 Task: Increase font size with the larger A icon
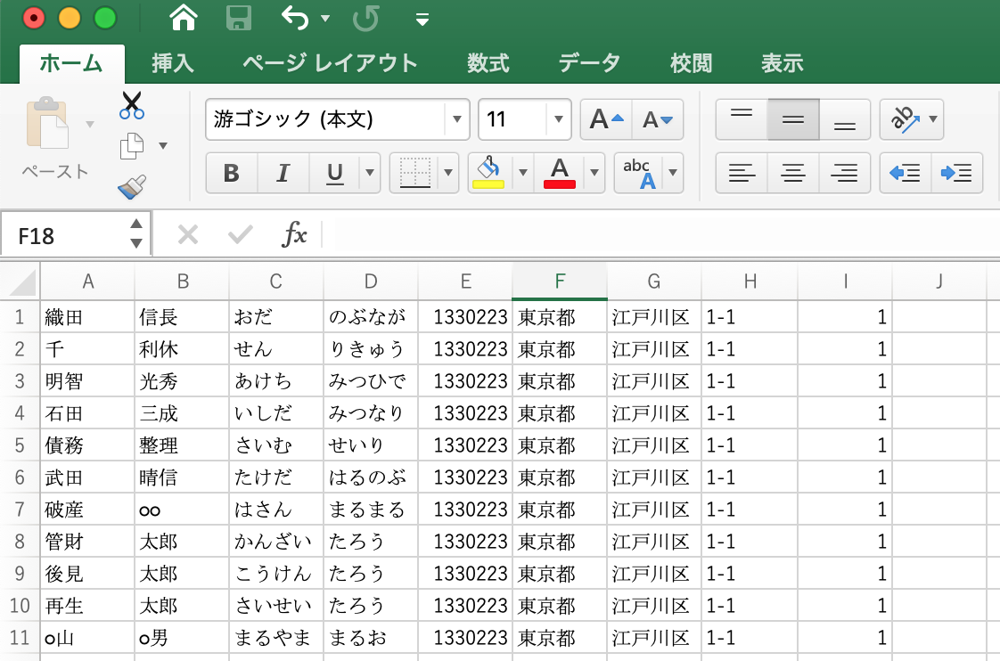coord(605,120)
